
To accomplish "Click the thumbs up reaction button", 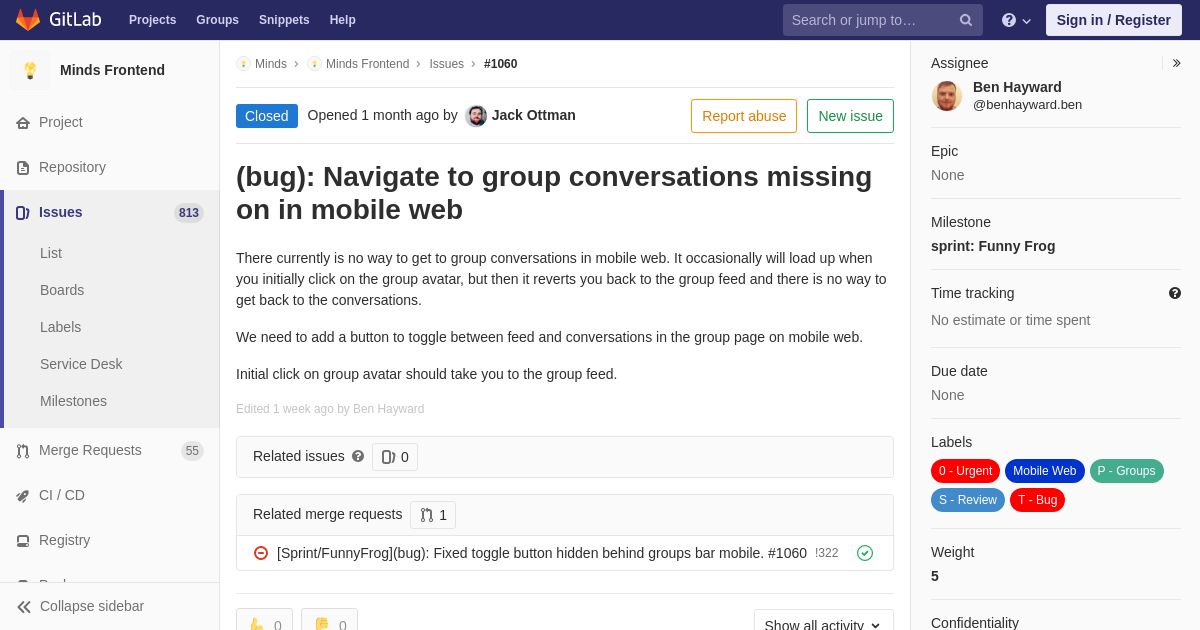I will [264, 620].
